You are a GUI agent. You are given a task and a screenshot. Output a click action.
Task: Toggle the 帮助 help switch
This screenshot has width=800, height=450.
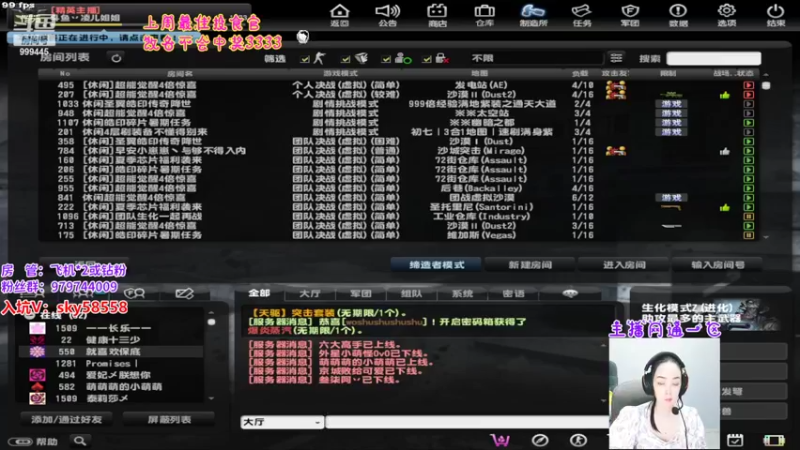click(20, 441)
